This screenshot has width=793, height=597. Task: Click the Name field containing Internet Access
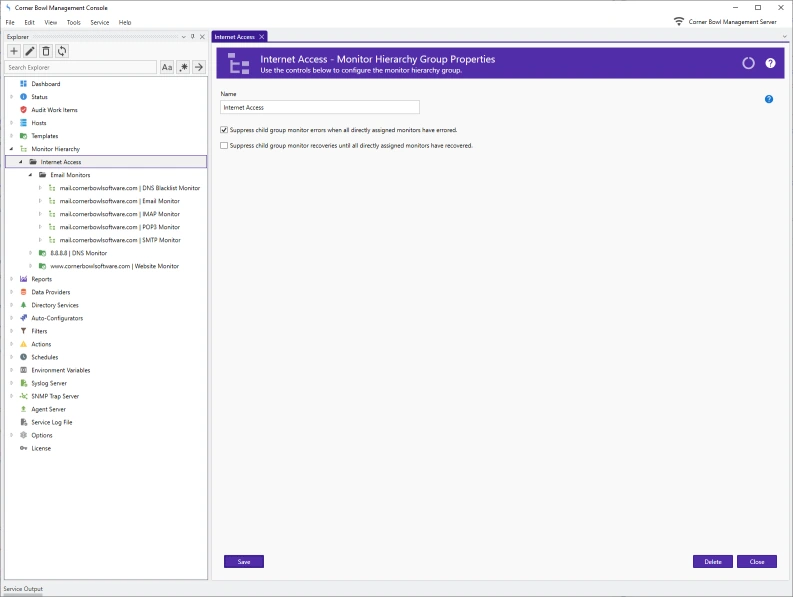(x=319, y=107)
